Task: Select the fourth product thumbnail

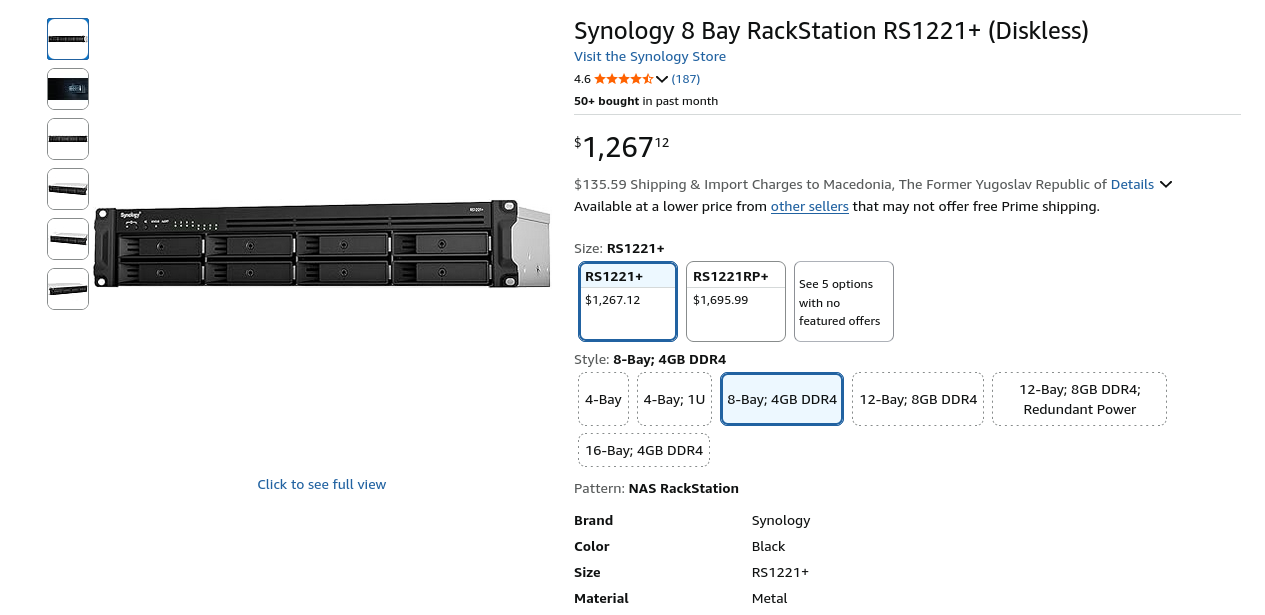Action: (x=68, y=189)
